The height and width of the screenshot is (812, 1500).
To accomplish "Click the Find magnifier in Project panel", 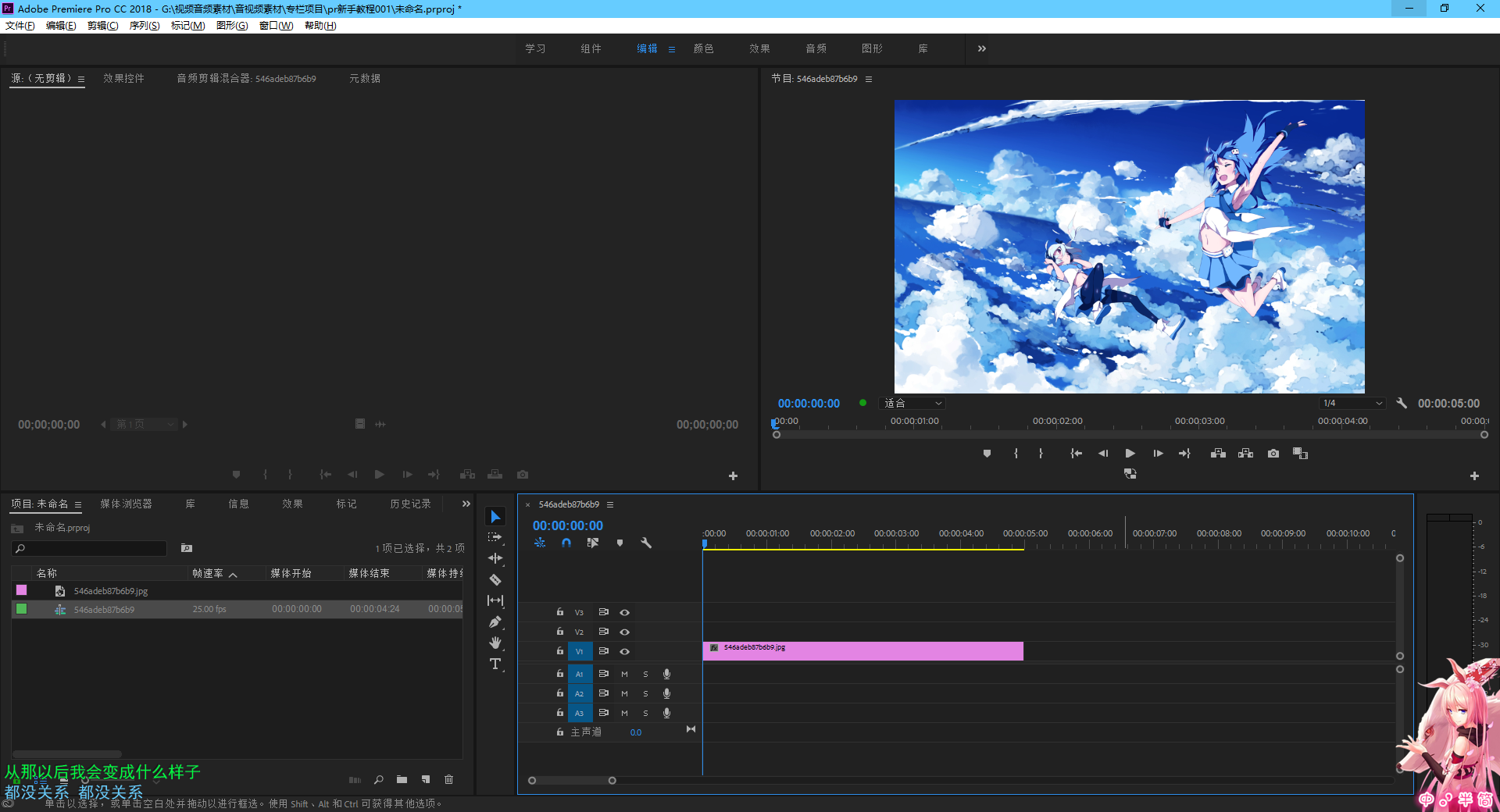I will pos(378,779).
